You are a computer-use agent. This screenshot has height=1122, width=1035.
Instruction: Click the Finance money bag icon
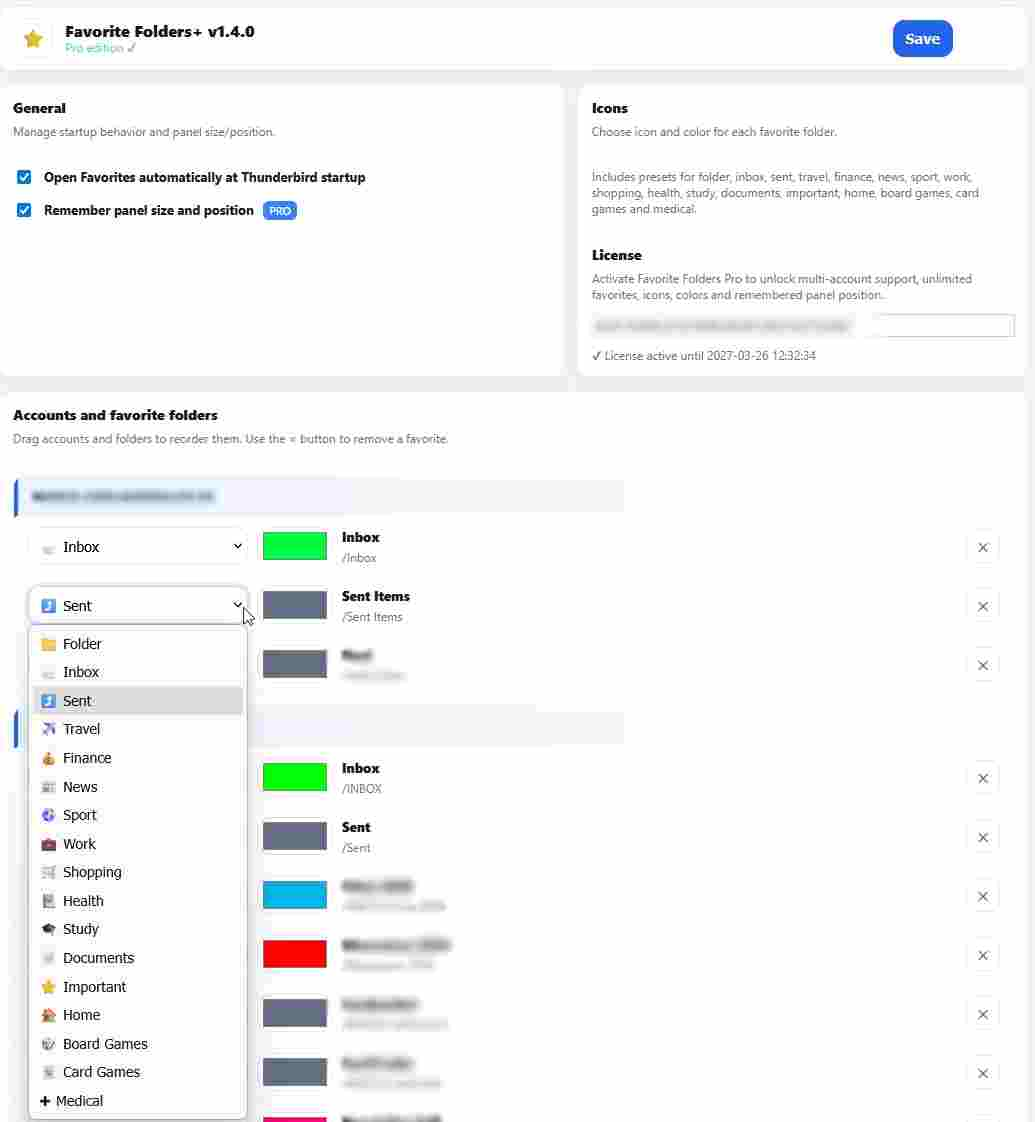pyautogui.click(x=48, y=759)
